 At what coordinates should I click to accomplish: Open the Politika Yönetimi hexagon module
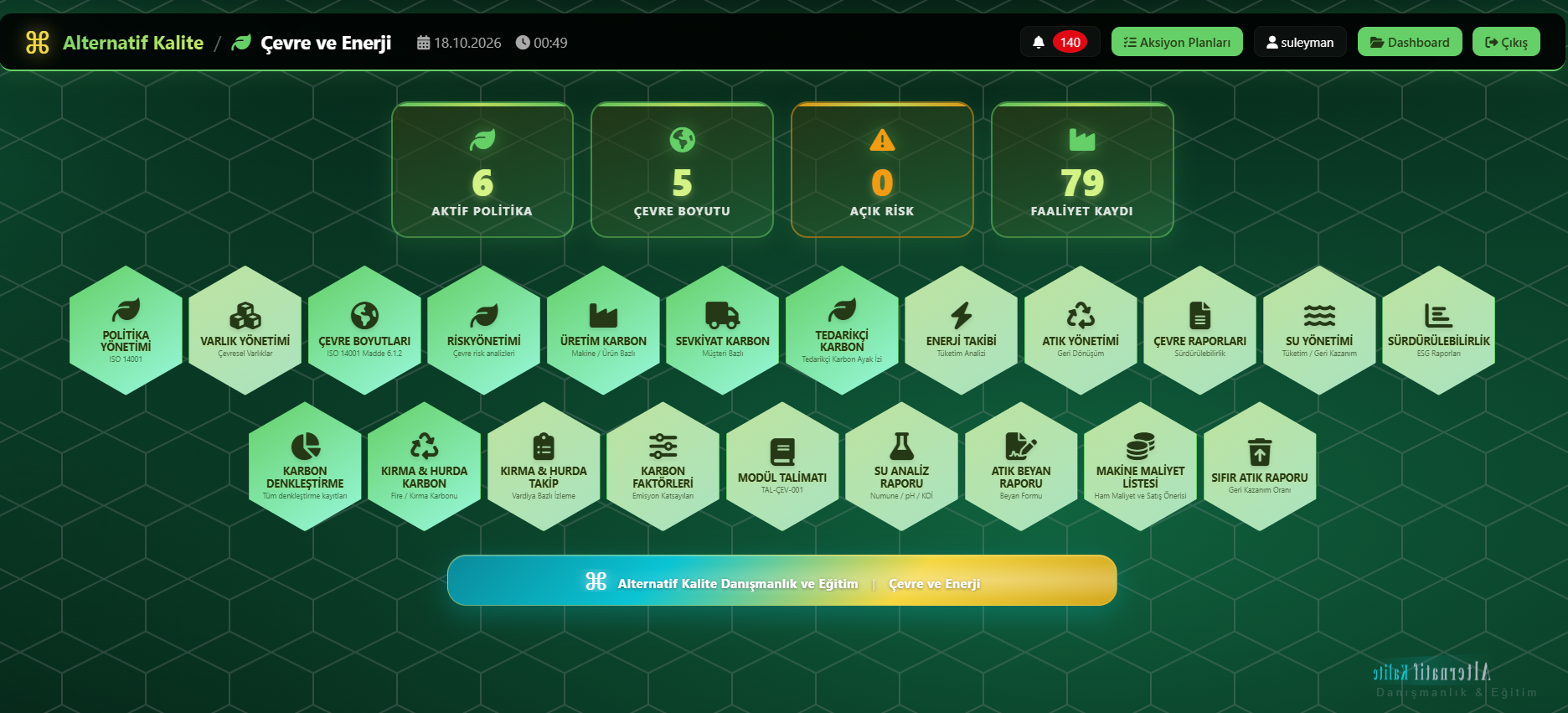[126, 330]
